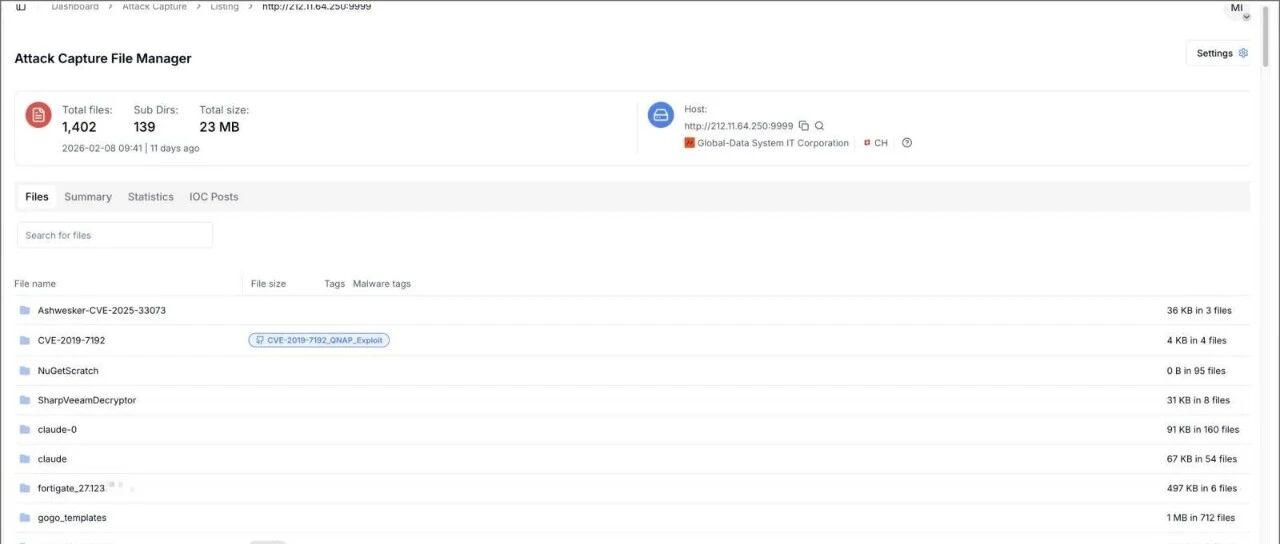1280x544 pixels.
Task: Click the red total files document icon
Action: tap(38, 115)
